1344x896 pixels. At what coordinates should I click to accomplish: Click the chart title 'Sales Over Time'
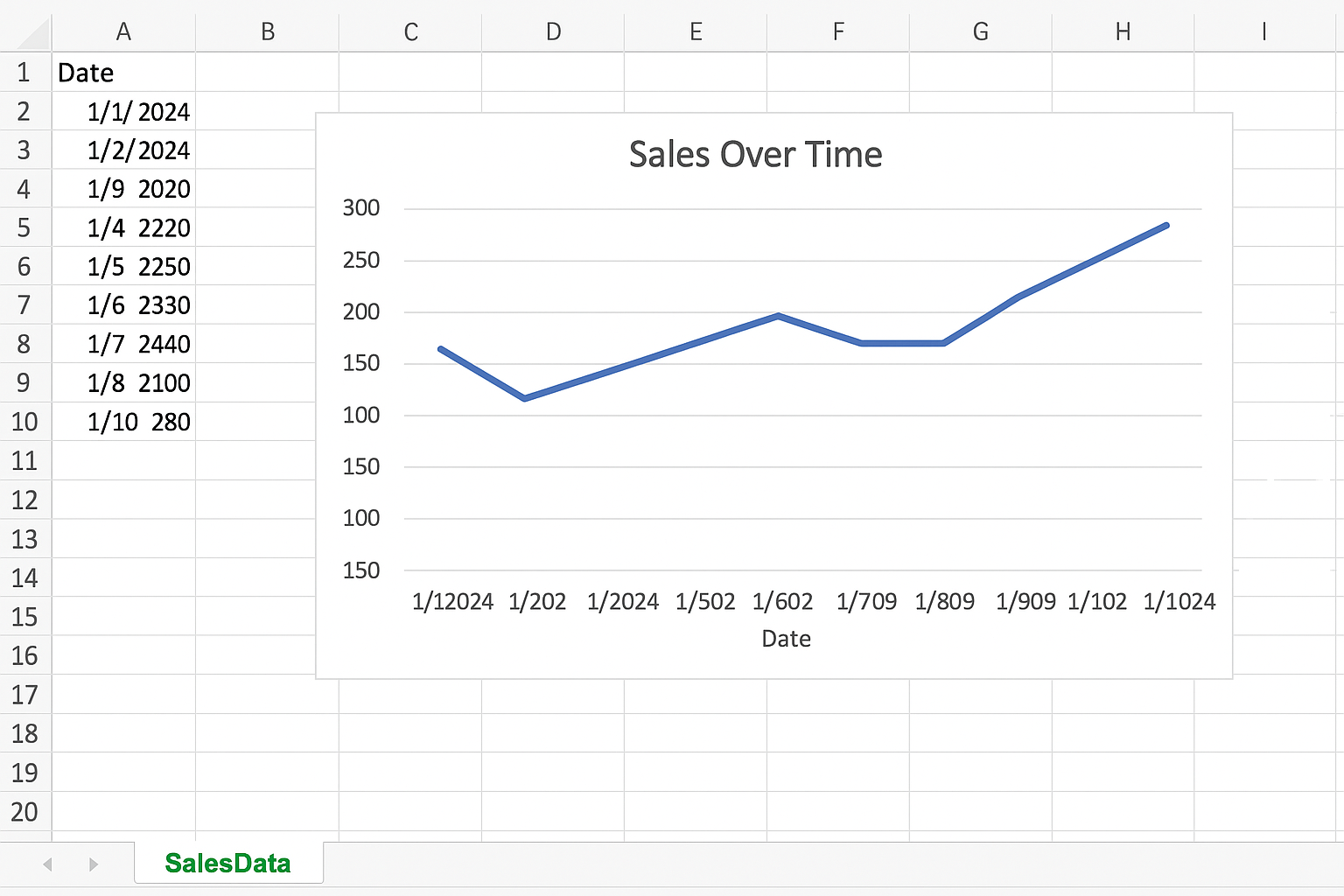tap(755, 154)
